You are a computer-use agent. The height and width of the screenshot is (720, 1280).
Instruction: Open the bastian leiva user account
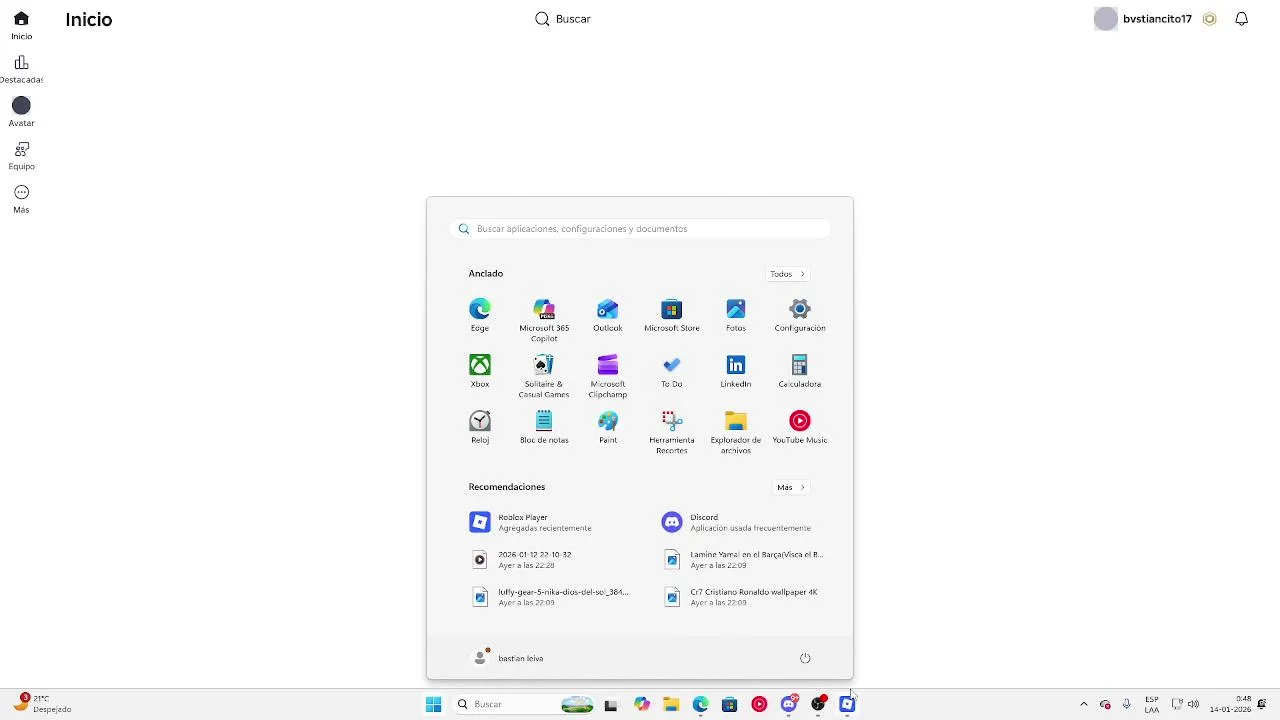pyautogui.click(x=509, y=658)
